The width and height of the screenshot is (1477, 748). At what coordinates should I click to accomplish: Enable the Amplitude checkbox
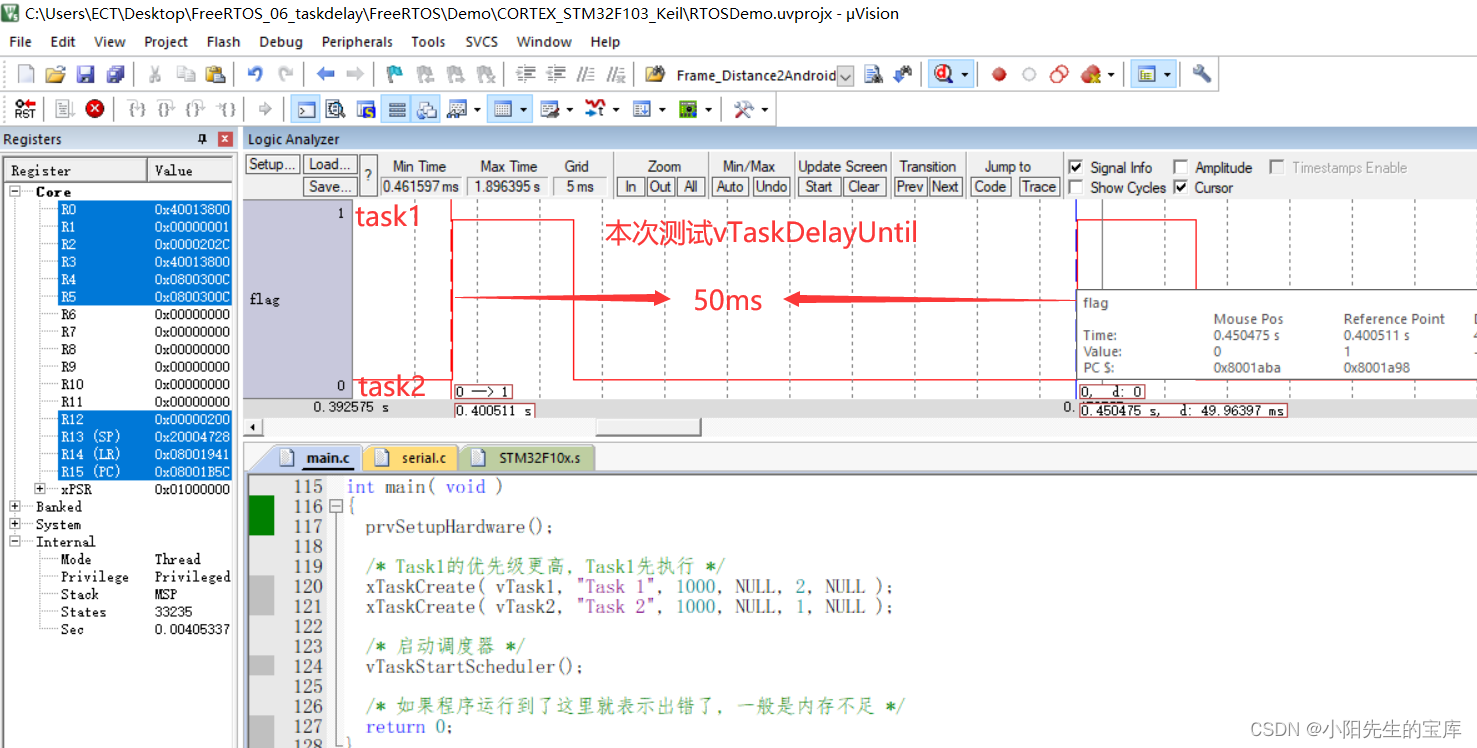click(x=1180, y=167)
